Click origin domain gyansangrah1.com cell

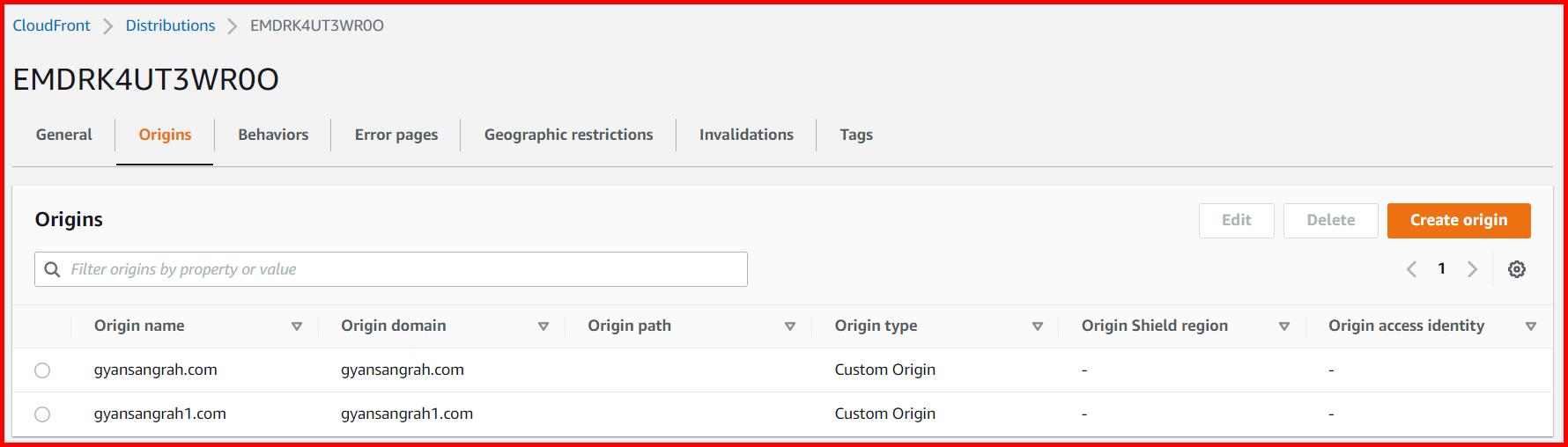click(407, 414)
